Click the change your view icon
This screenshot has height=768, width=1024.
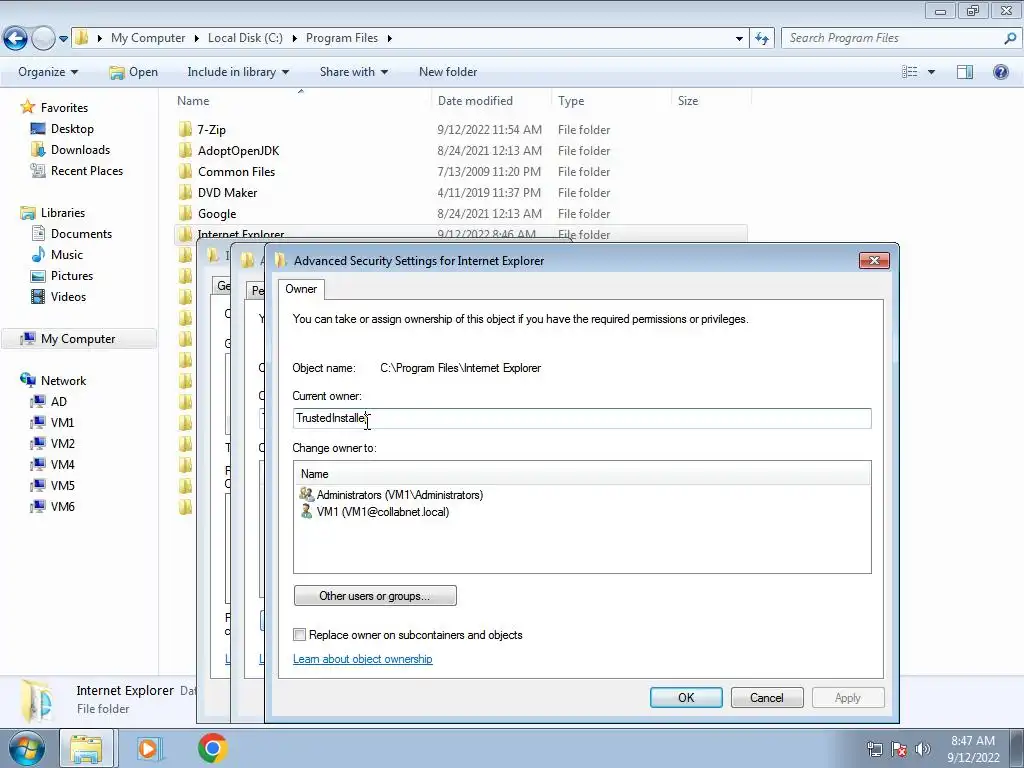910,72
